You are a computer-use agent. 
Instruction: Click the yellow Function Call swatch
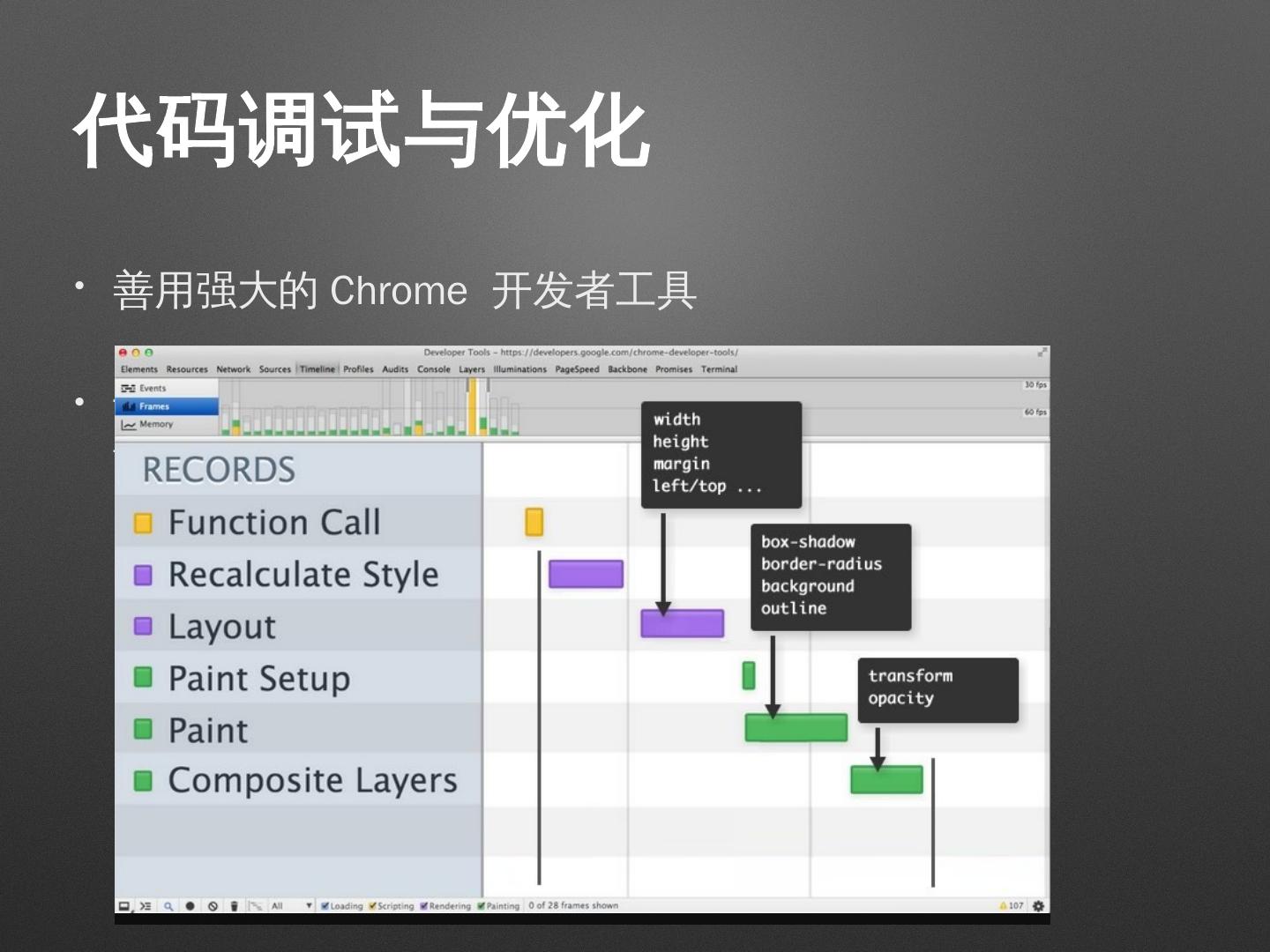click(x=143, y=524)
